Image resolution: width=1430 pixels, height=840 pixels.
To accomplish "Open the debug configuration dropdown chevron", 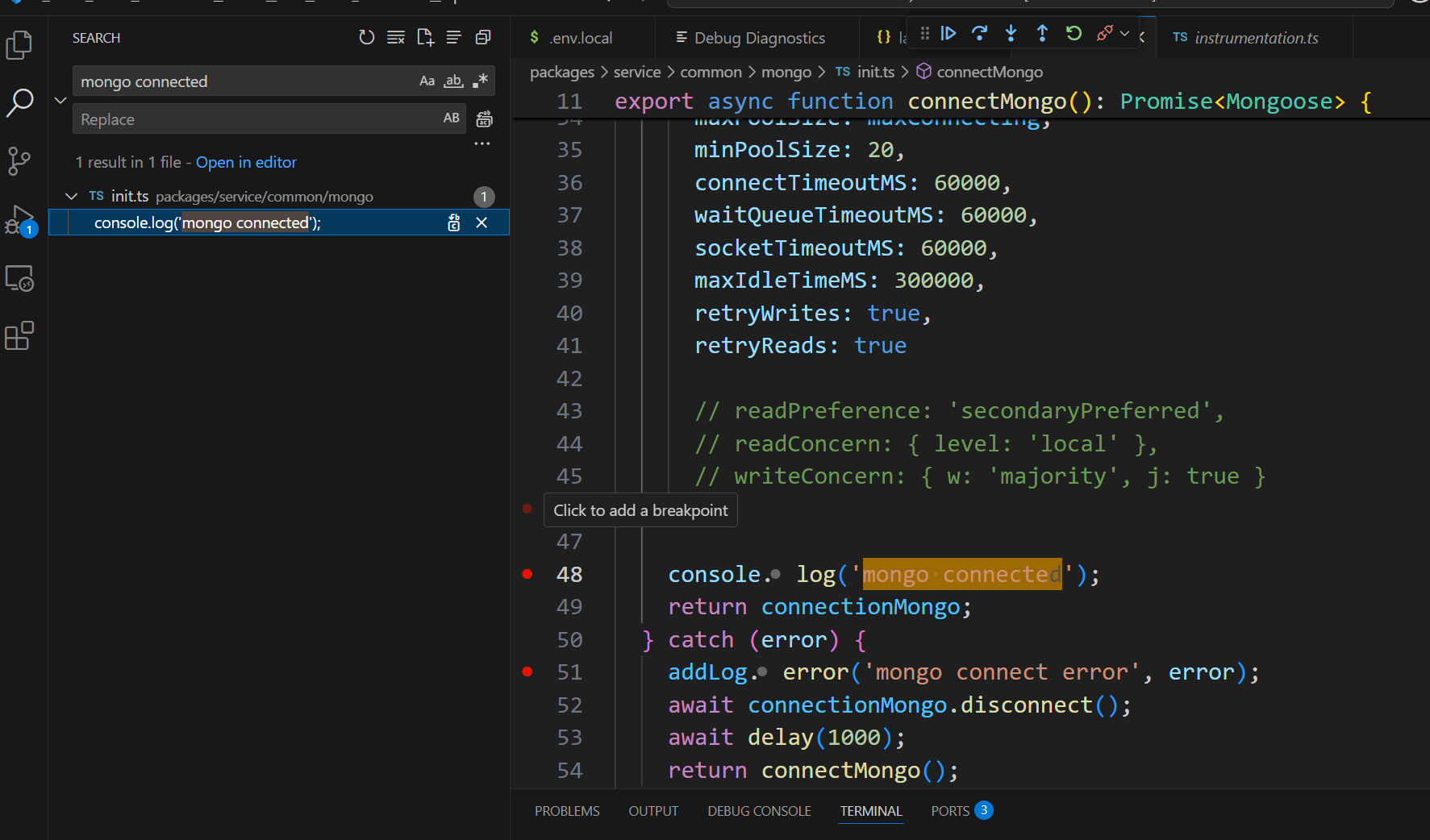I will click(x=1125, y=34).
